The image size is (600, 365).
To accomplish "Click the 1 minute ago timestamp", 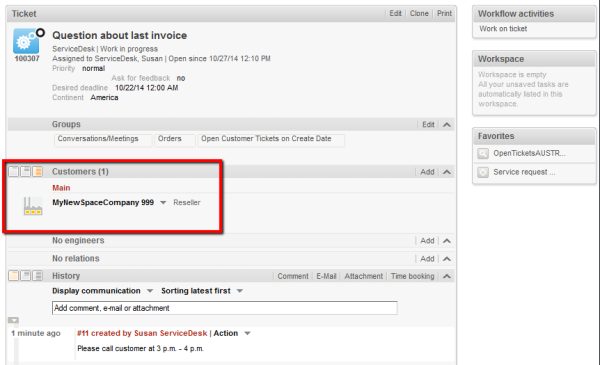I will tap(36, 333).
